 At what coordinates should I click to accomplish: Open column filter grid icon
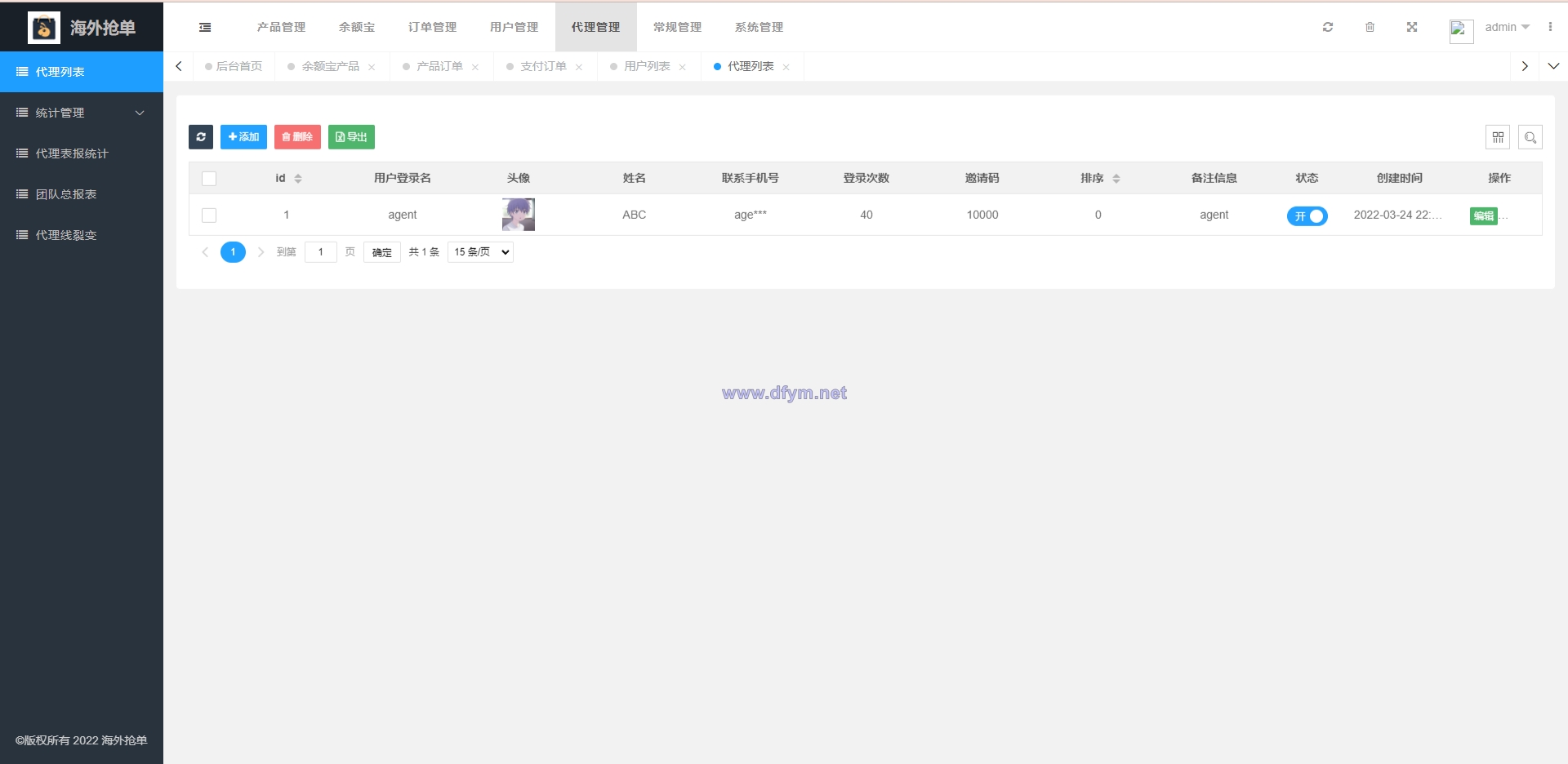click(x=1498, y=137)
